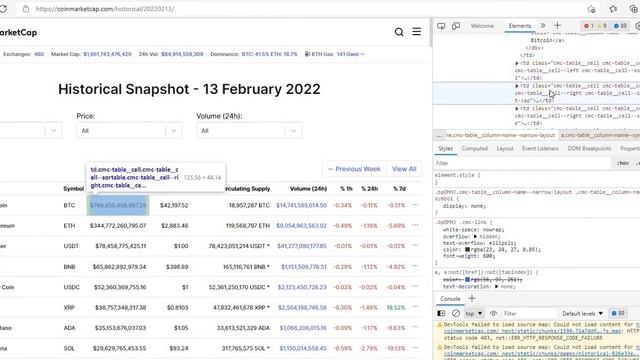The image size is (640, 360).
Task: Select the Console drawer tab
Action: 450,299
